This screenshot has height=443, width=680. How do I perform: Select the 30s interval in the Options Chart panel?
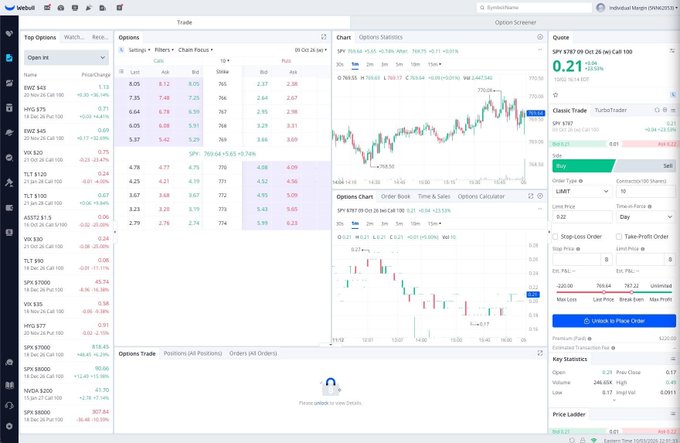(340, 224)
